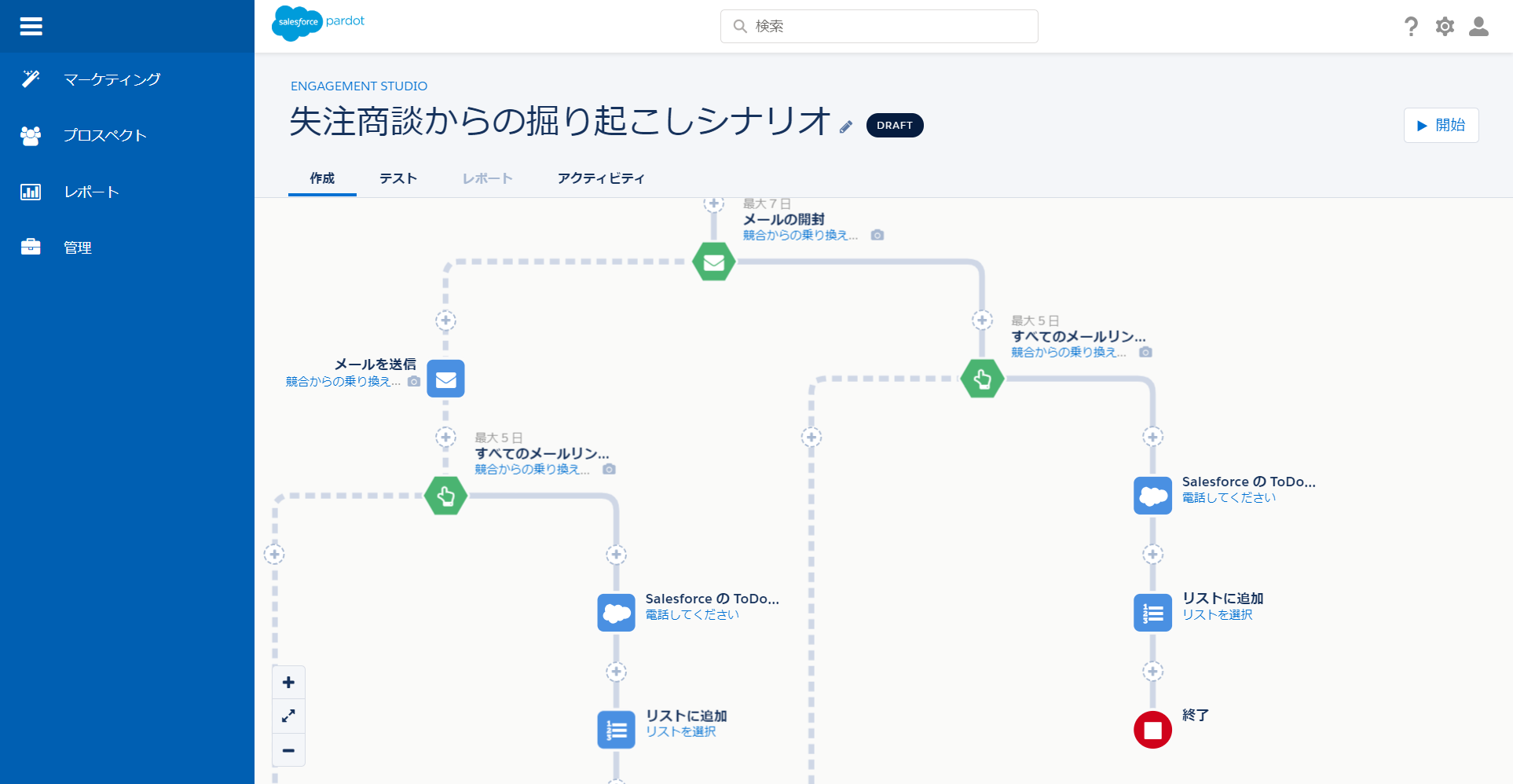Add a step on the right trigger's dashed path
The width and height of the screenshot is (1513, 784).
(x=811, y=437)
